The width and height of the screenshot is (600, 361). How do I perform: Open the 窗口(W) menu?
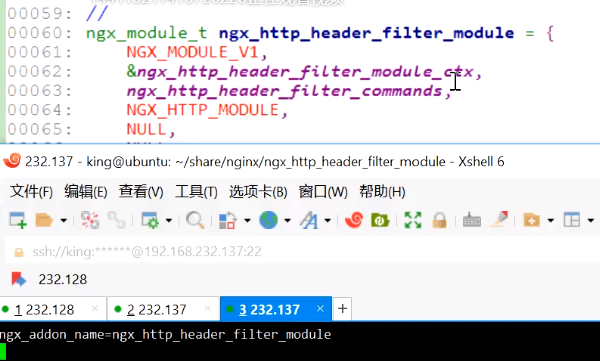point(323,191)
